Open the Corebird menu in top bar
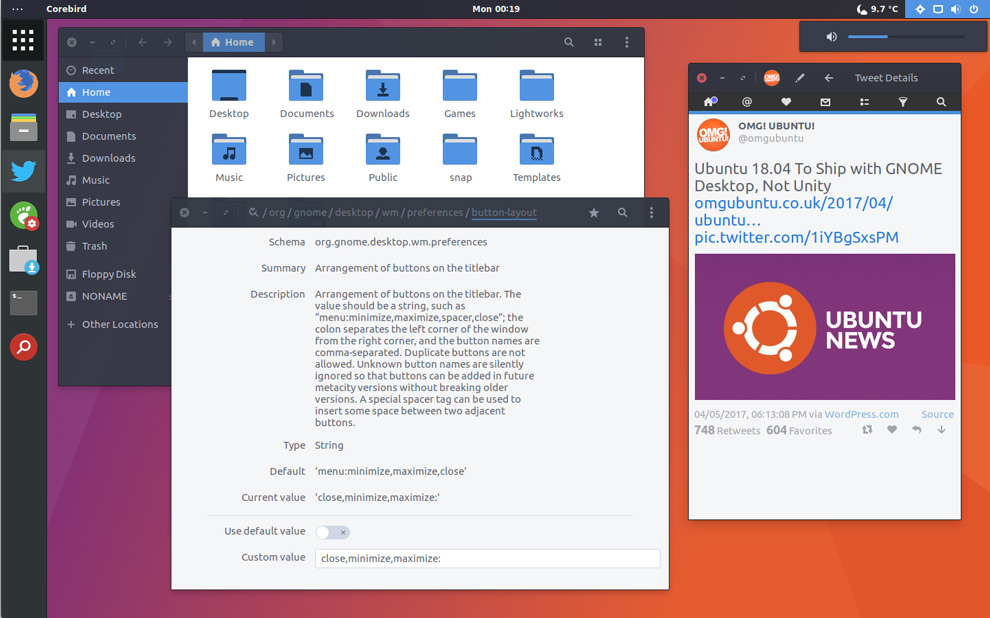 (x=66, y=9)
